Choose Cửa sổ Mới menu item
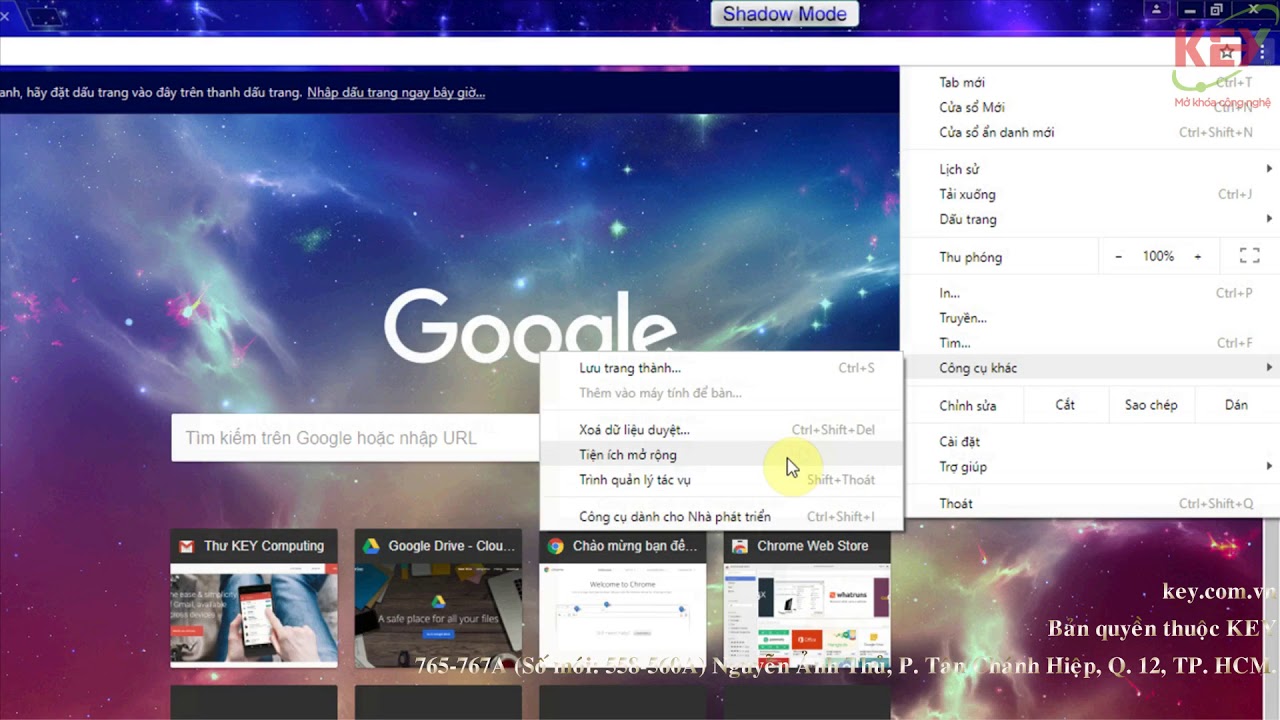Screen dimensions: 1280x720 pyautogui.click(x=1090, y=107)
